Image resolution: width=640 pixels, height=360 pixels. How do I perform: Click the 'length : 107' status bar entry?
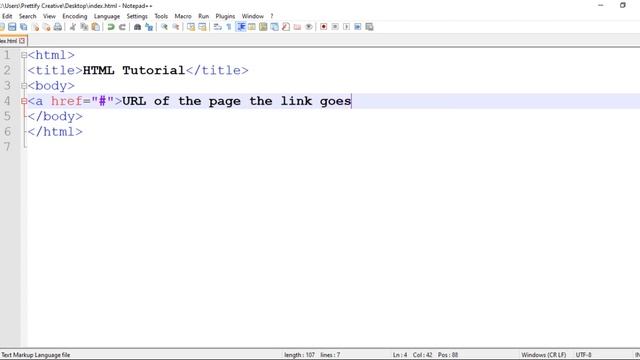point(299,355)
